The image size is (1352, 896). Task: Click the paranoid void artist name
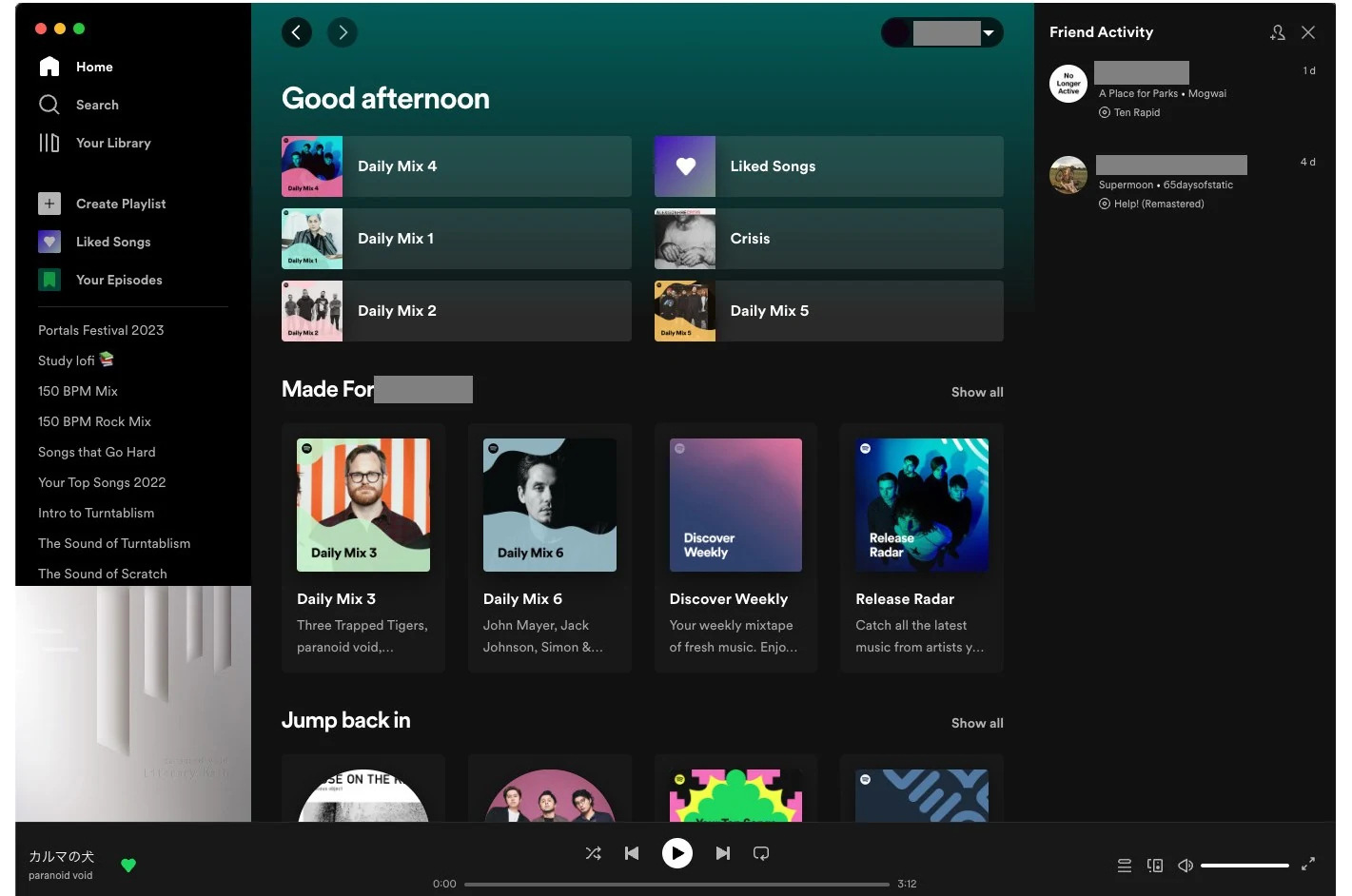pyautogui.click(x=60, y=876)
